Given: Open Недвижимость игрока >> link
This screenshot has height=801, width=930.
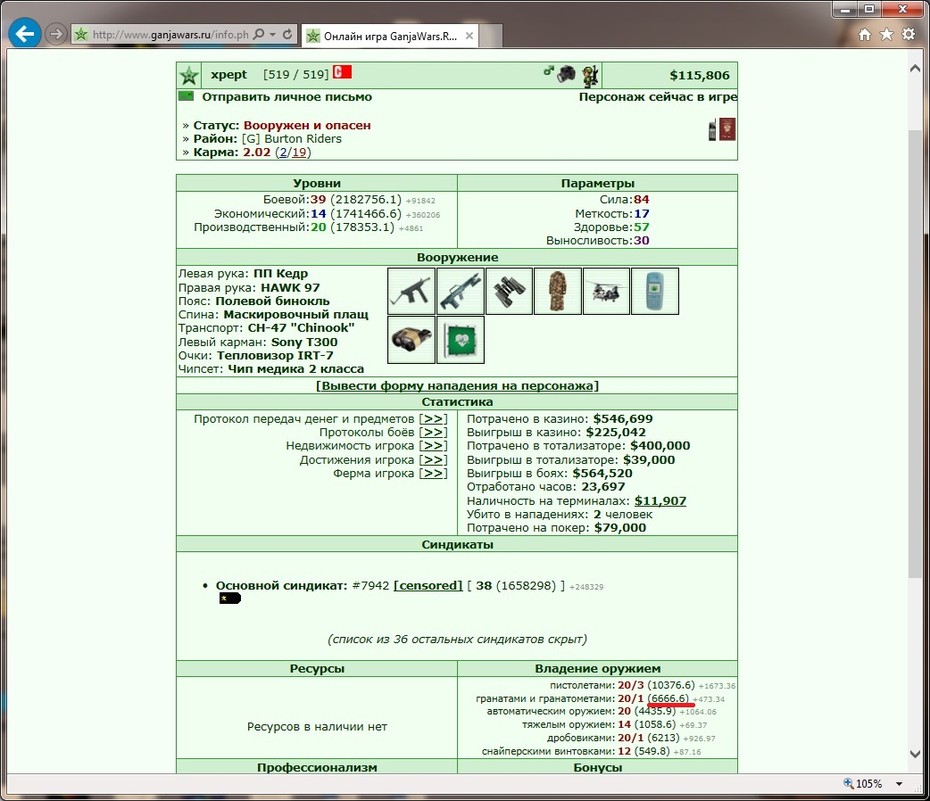Looking at the screenshot, I should (x=433, y=446).
